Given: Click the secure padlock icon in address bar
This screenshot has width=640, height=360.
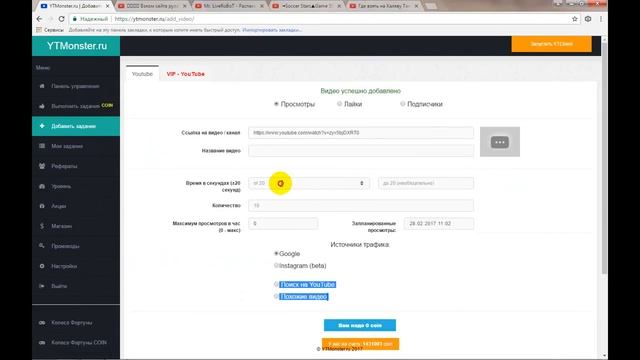Looking at the screenshot, I should [75, 19].
